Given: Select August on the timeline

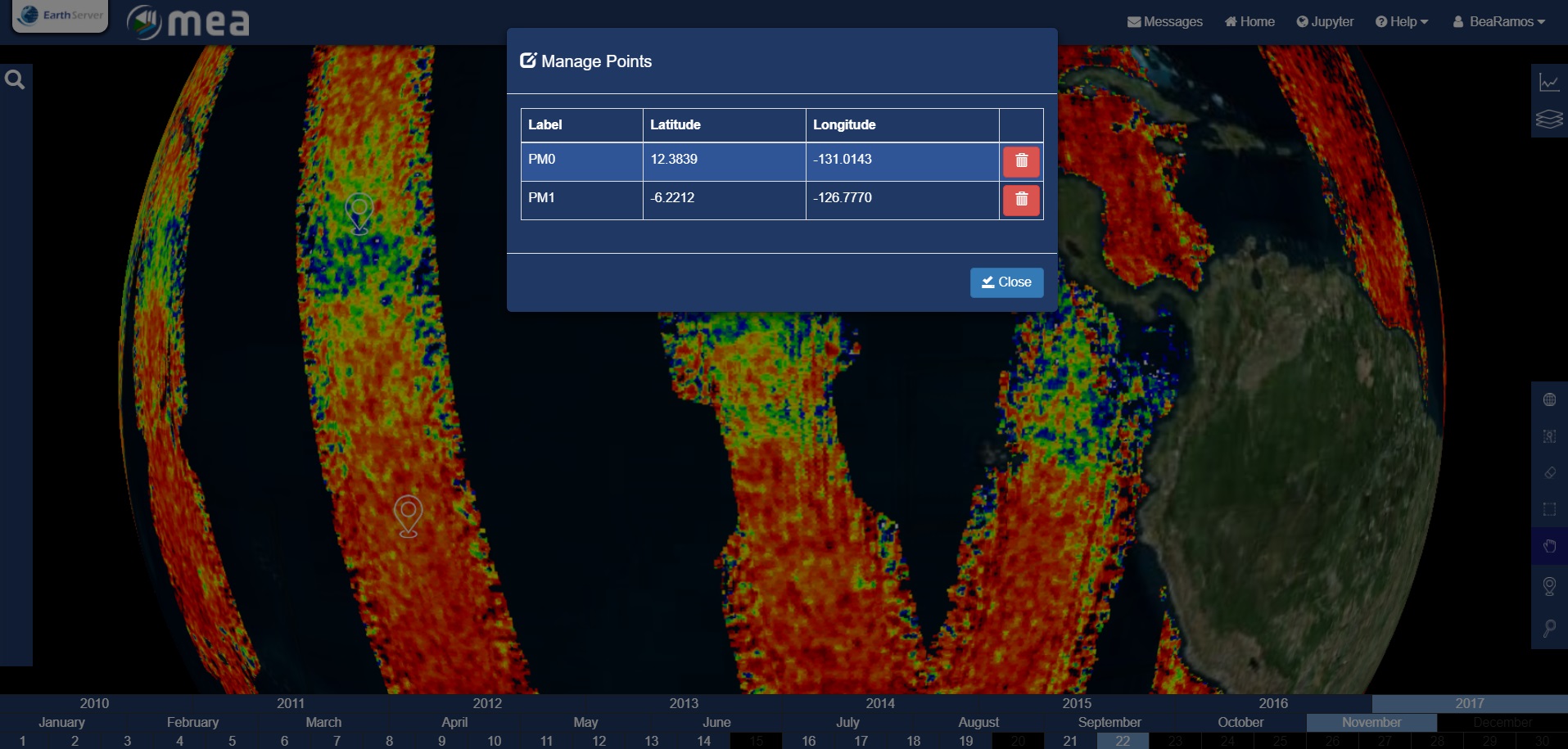Looking at the screenshot, I should tap(978, 722).
